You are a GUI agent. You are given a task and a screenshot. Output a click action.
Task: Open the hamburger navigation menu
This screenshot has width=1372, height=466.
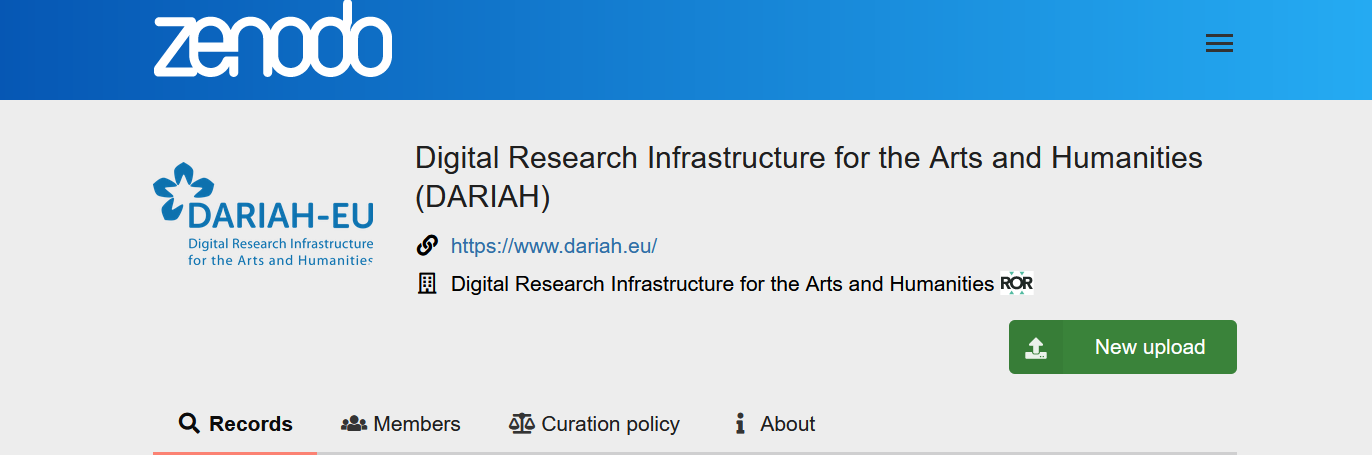1219,43
